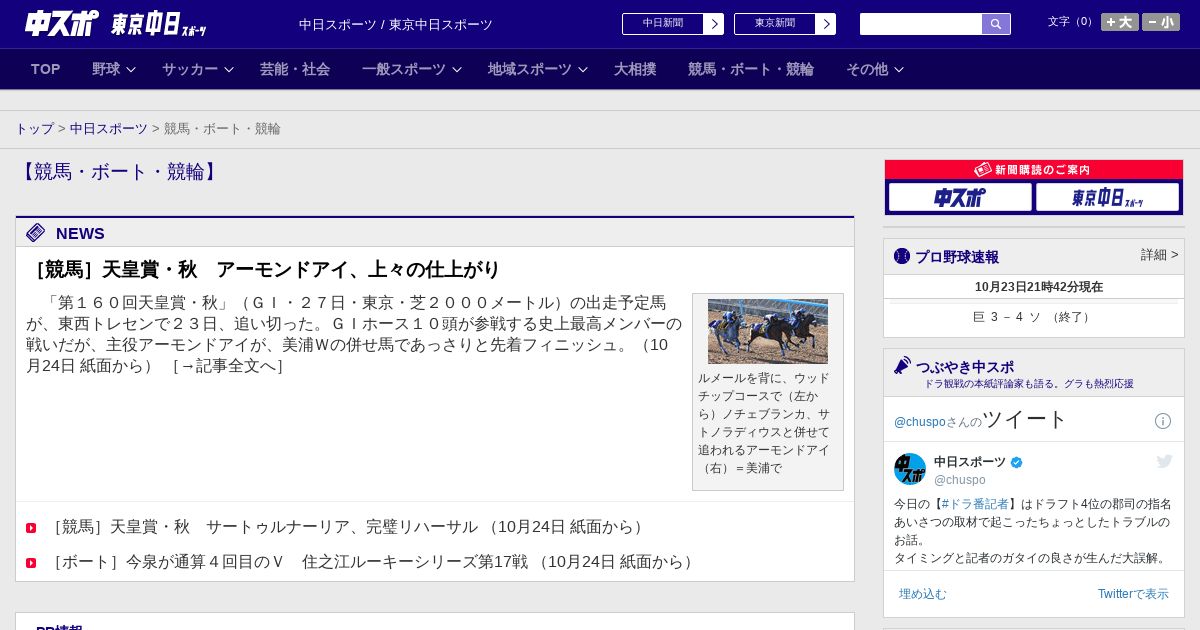The height and width of the screenshot is (630, 1200).
Task: Expand the 地域スポーツ menu dropdown
Action: click(x=538, y=69)
